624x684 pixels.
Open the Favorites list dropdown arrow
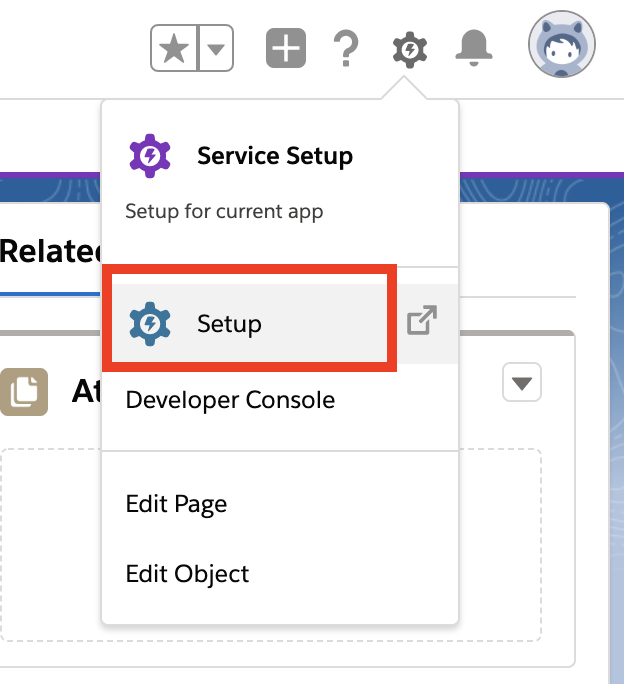click(217, 49)
